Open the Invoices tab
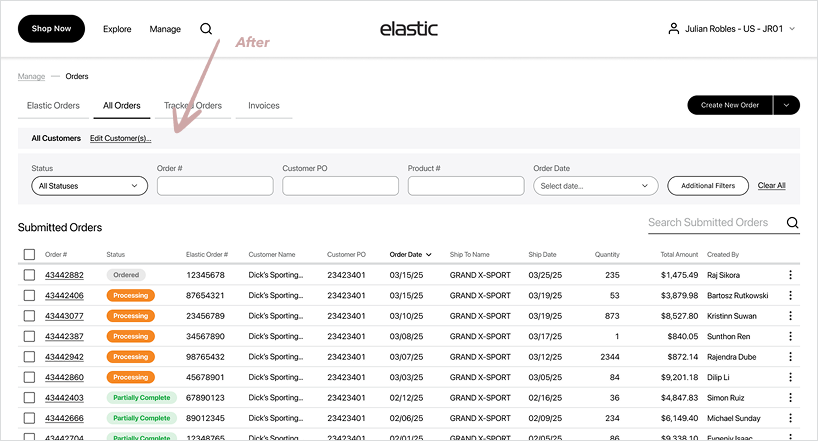 pyautogui.click(x=264, y=106)
